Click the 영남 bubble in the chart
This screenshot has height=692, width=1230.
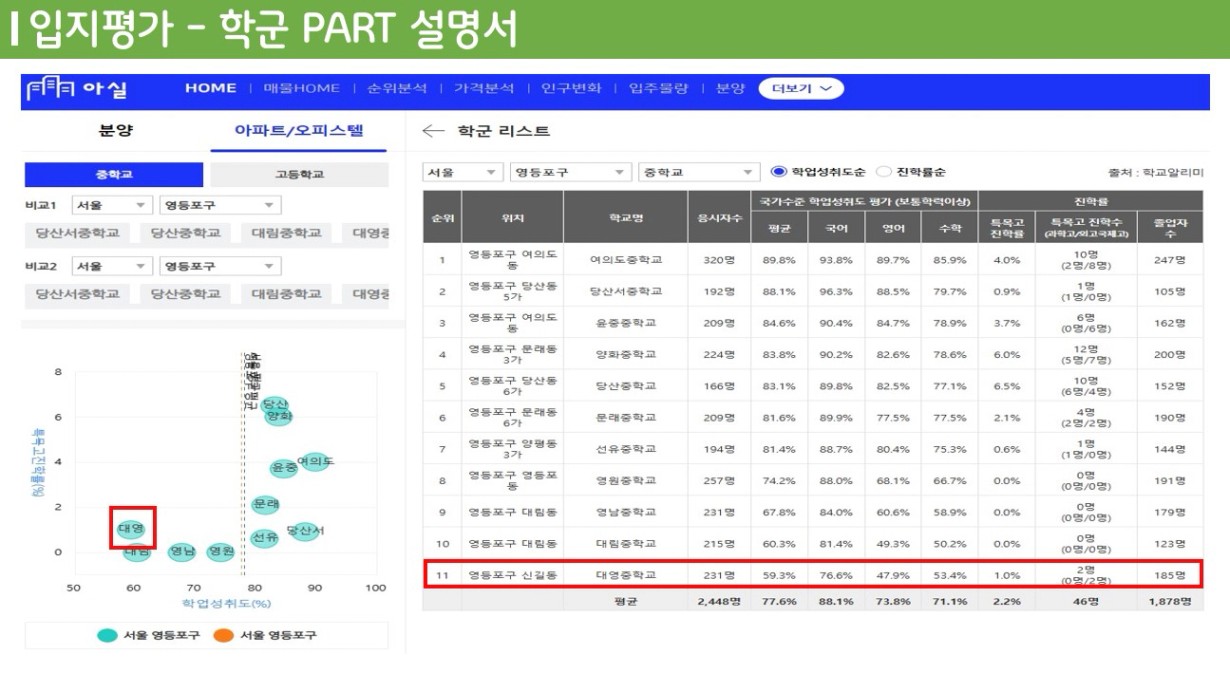182,551
